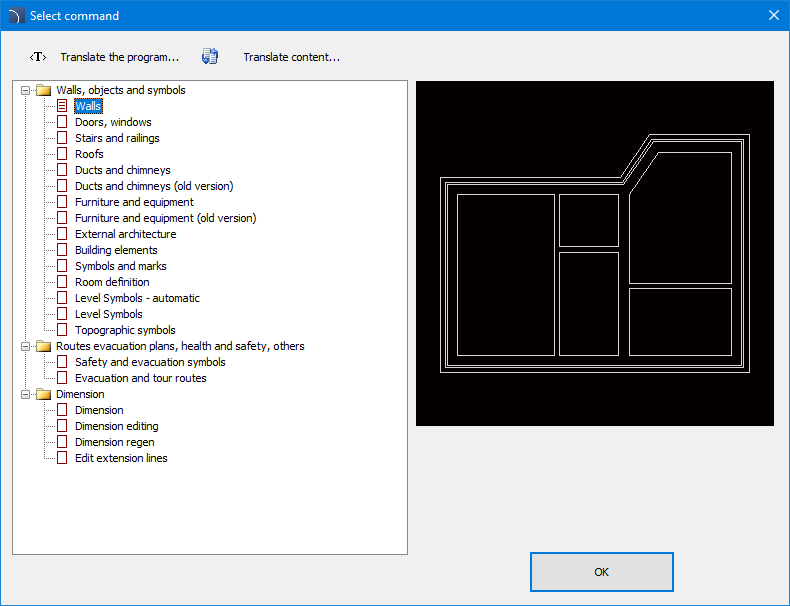Click the icon beside Stairs and railings
790x606 pixels.
coord(62,138)
